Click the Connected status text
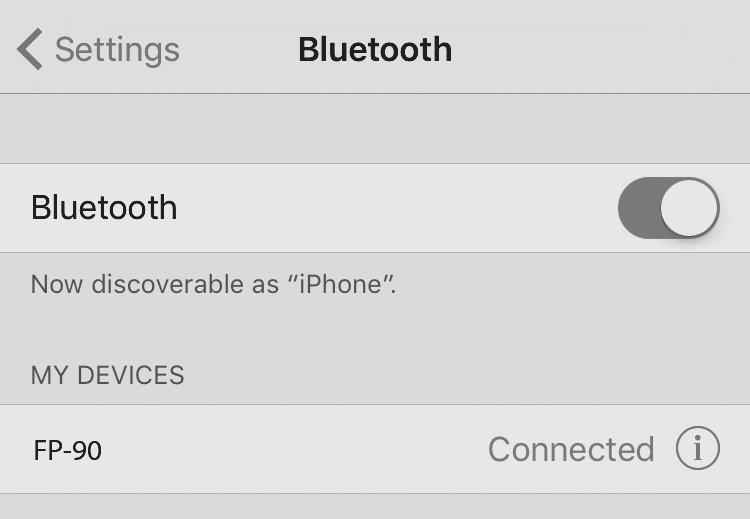 (x=571, y=449)
